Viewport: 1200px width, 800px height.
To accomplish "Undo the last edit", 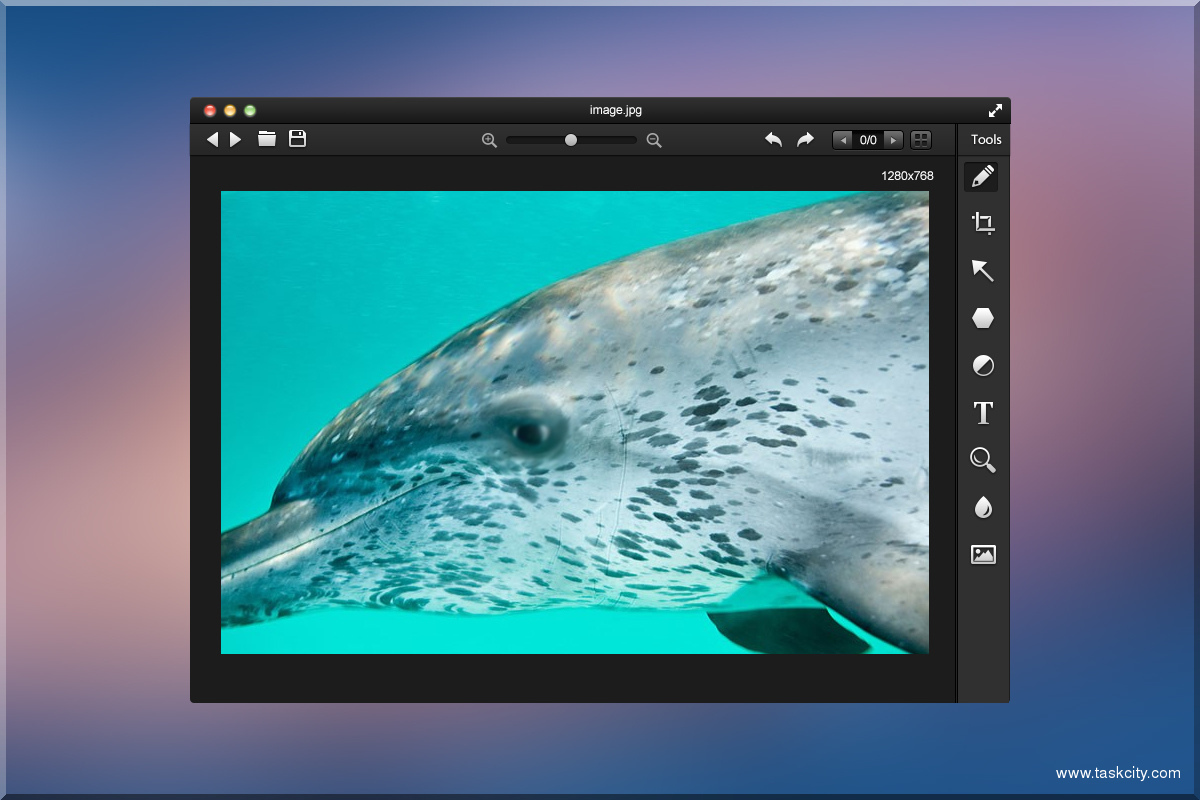I will point(773,140).
